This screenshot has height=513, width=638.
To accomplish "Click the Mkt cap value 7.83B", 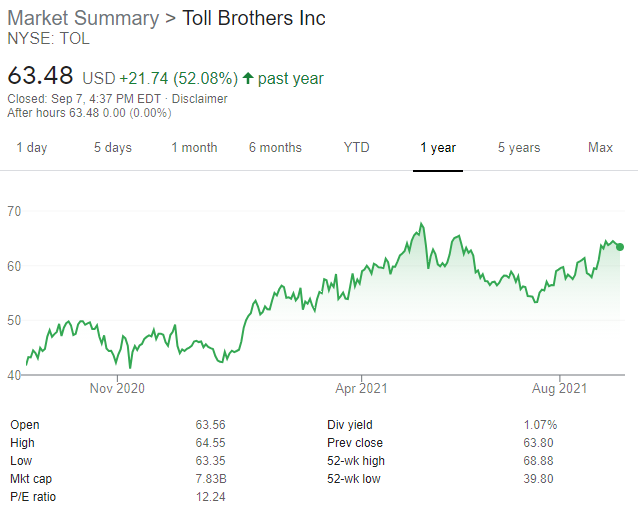I will coord(211,479).
